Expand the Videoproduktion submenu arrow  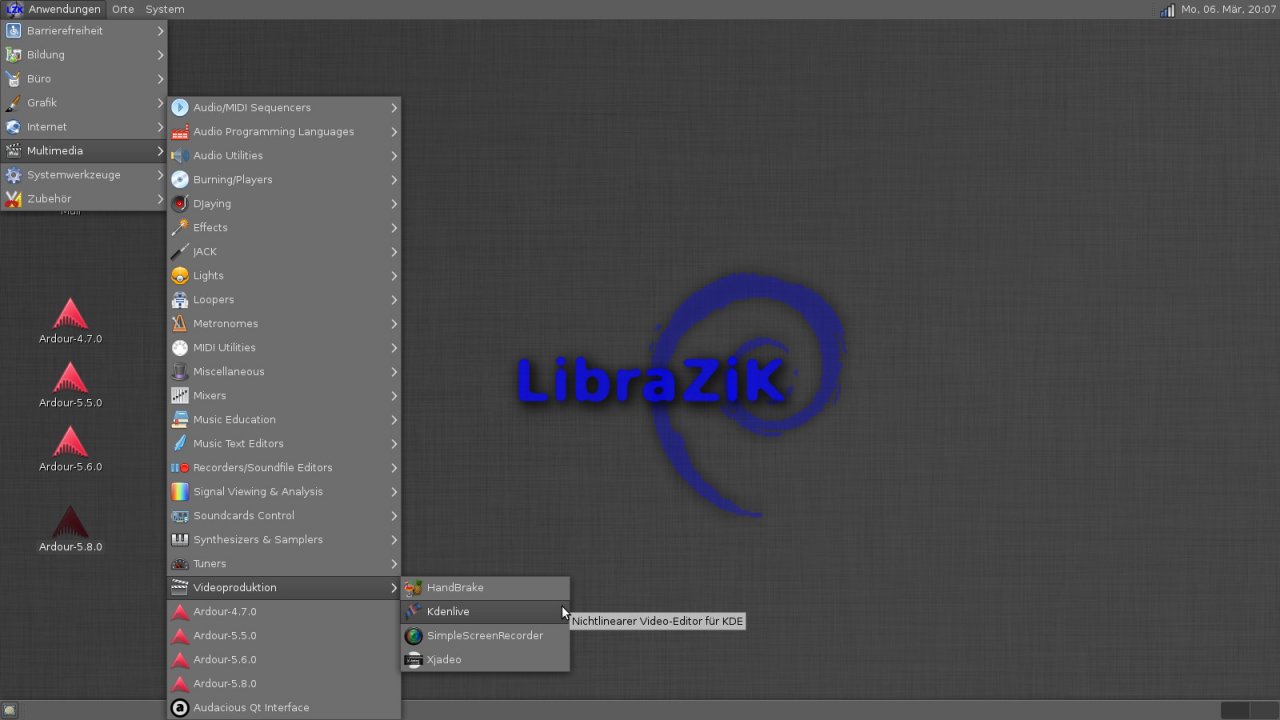(394, 588)
